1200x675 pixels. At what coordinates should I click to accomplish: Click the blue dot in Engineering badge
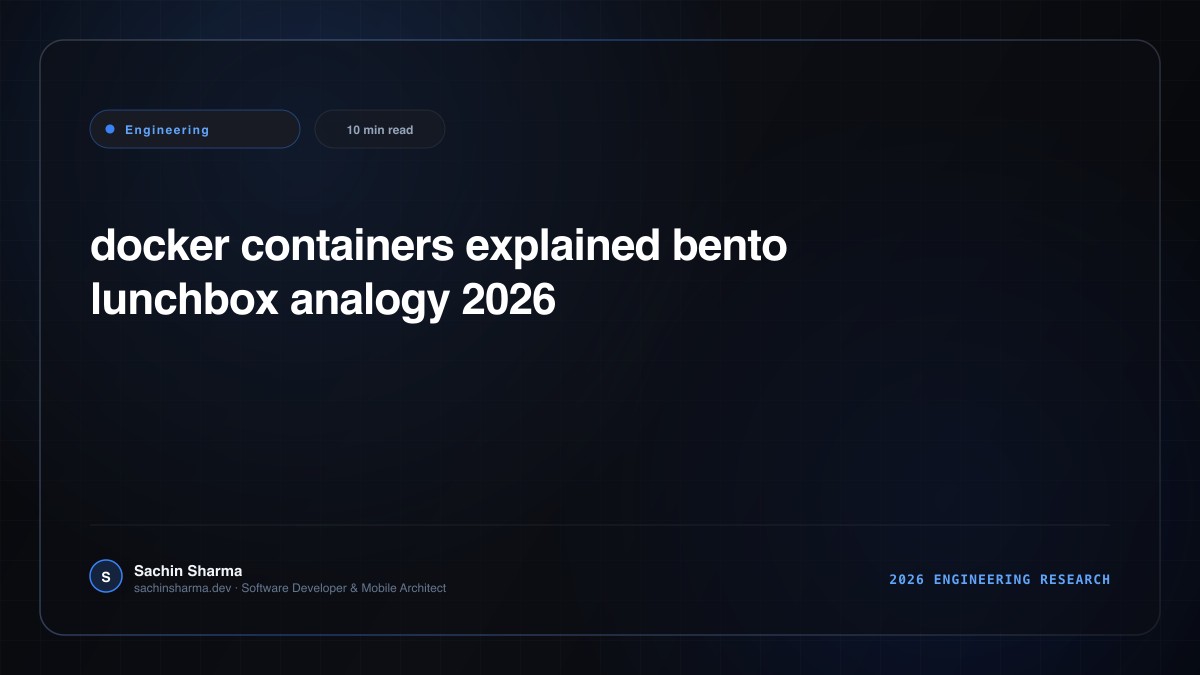(110, 129)
